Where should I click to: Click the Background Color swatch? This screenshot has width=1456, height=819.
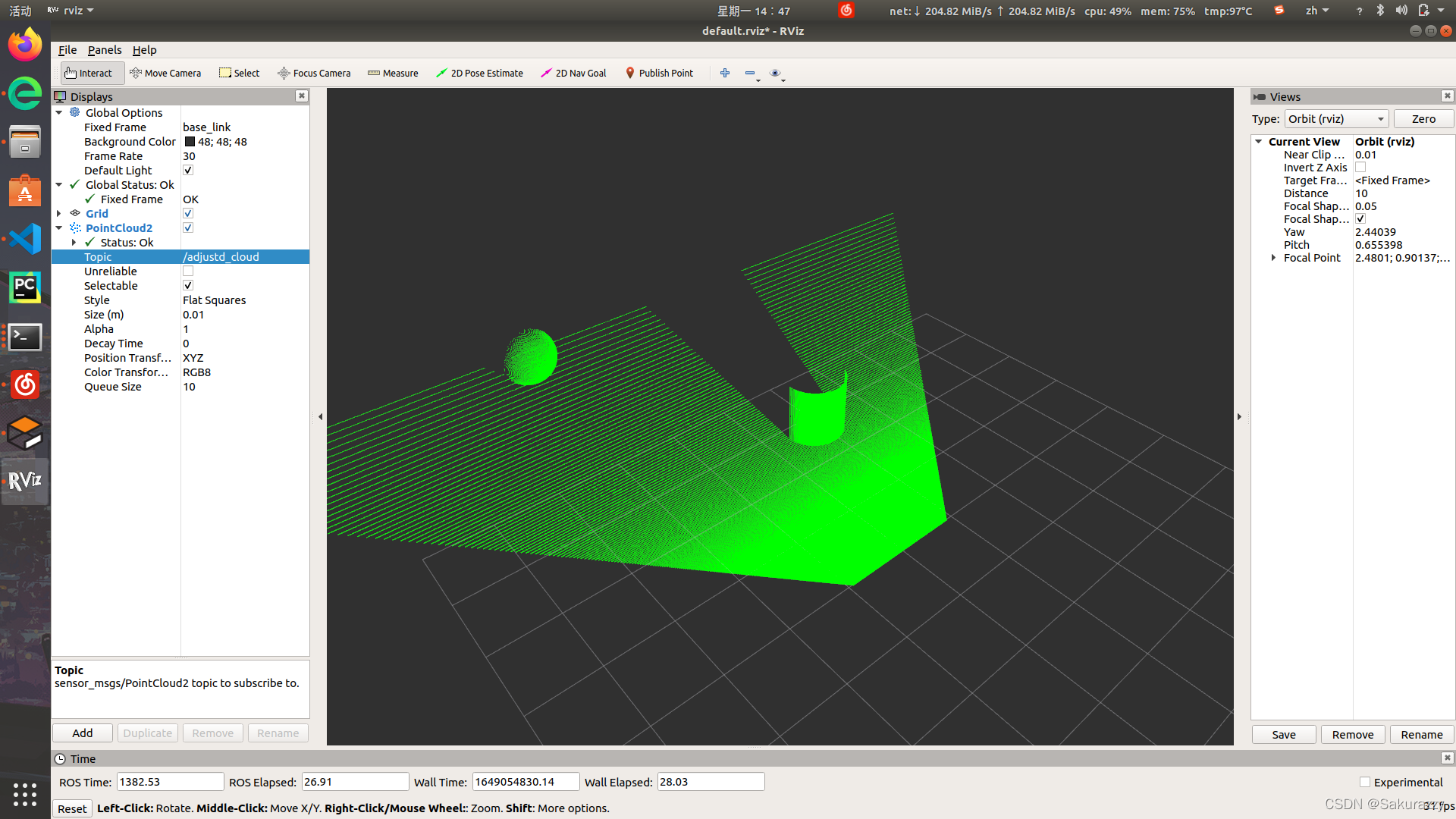190,142
